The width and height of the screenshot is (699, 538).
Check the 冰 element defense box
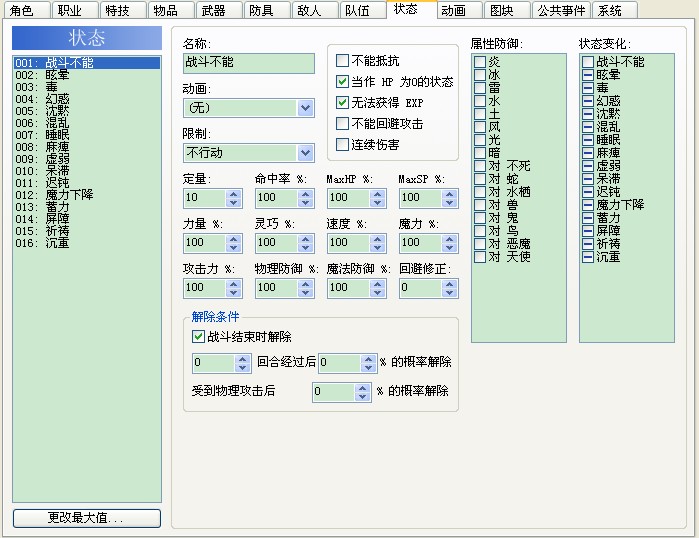tap(480, 75)
